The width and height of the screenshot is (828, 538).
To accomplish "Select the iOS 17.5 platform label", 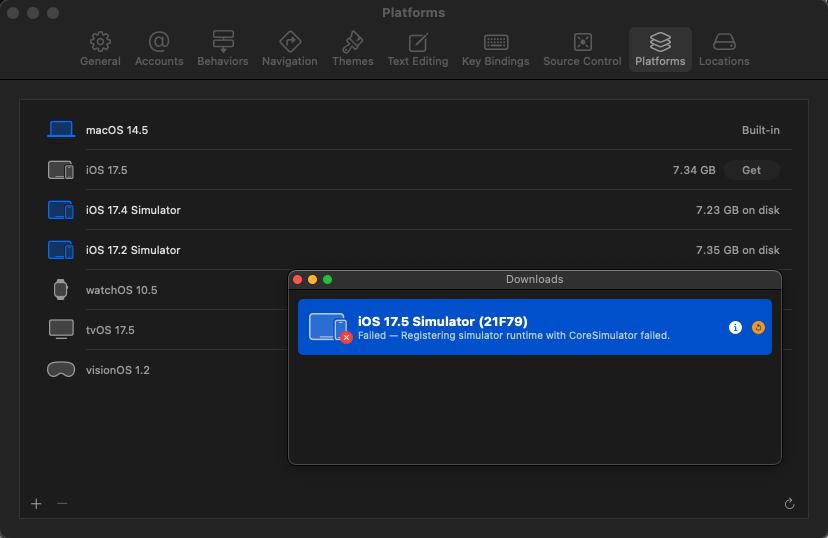I will [107, 170].
